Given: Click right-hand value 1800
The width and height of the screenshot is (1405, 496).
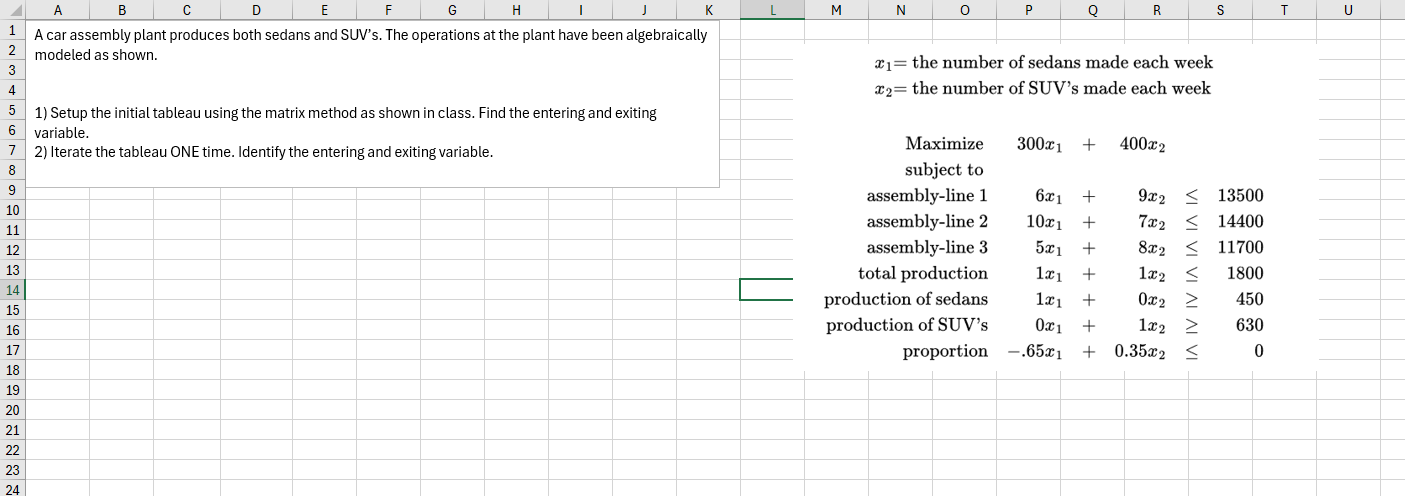Looking at the screenshot, I should 1245,274.
